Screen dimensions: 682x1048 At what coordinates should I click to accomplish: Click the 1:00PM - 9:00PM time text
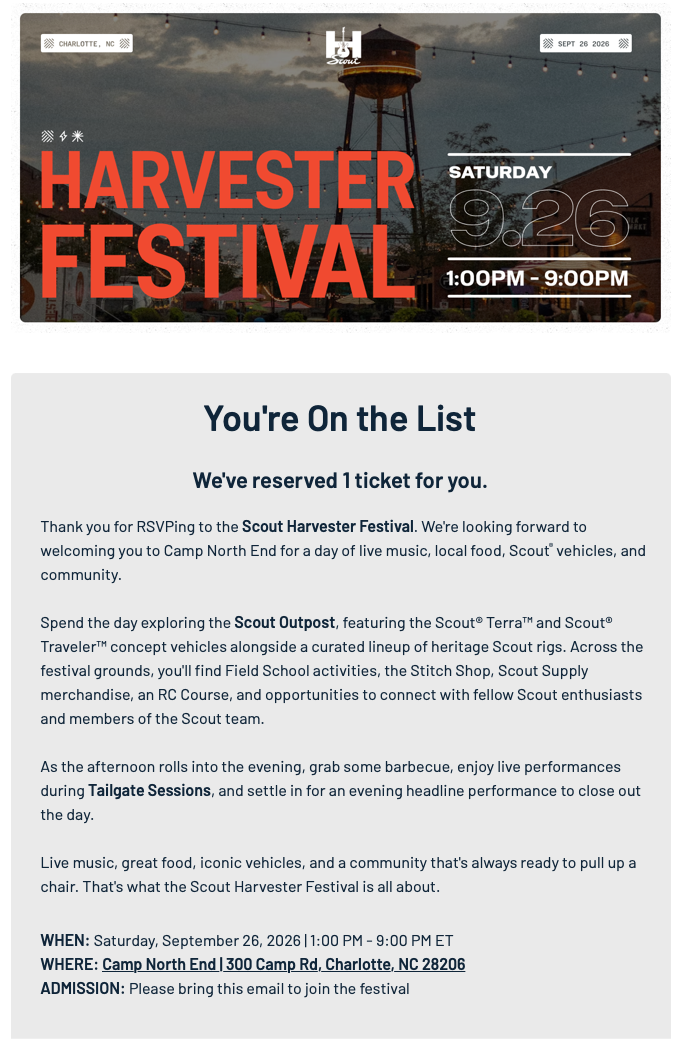pos(538,278)
